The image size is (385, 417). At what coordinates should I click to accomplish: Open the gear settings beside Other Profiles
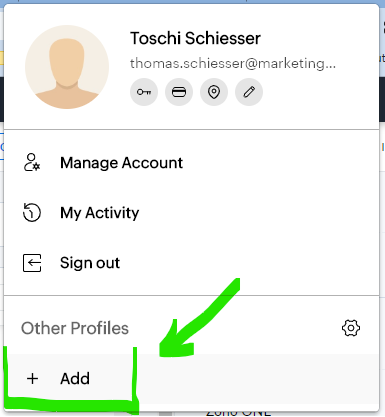point(351,328)
